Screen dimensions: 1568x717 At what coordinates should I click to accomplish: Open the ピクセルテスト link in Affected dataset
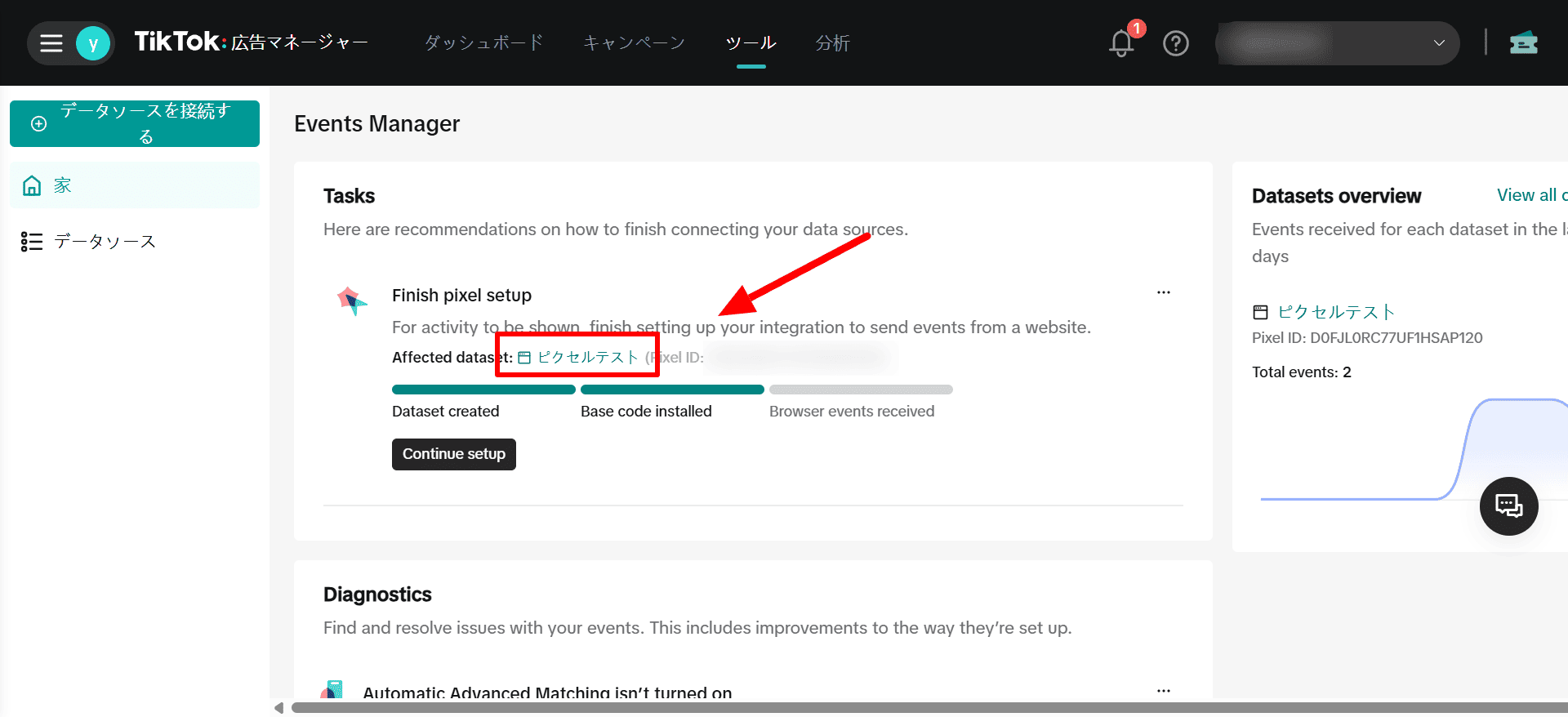point(587,358)
